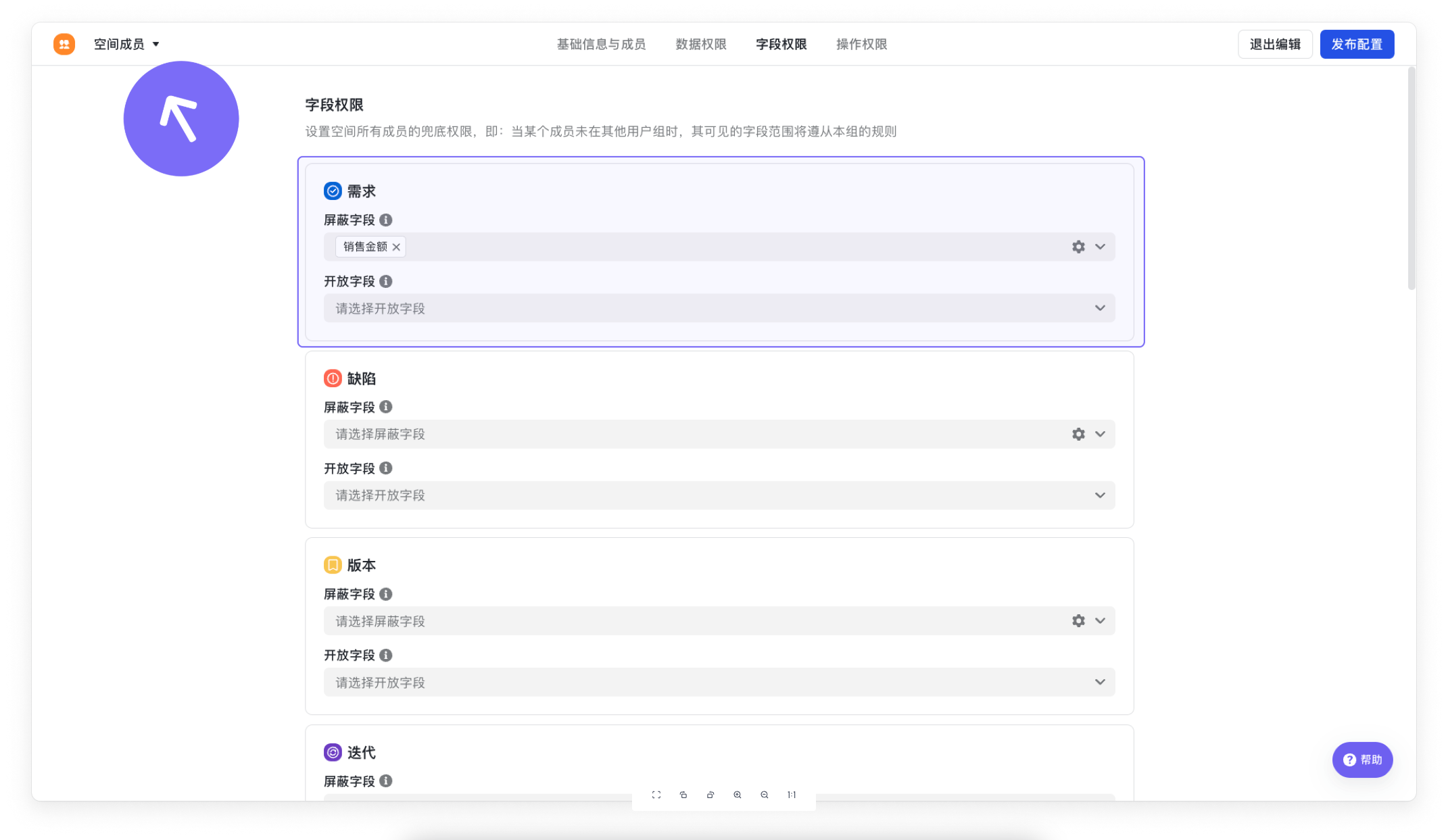
Task: Expand the 缺陷 屏蔽字段 dropdown chevron
Action: pos(1101,434)
